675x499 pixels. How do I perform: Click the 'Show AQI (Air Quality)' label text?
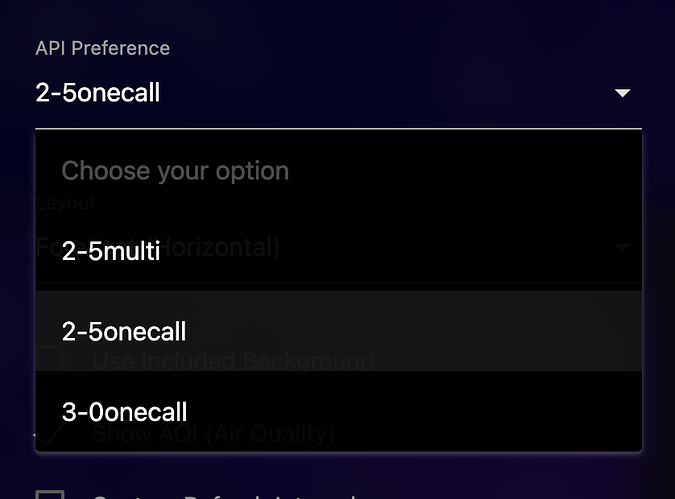point(213,435)
